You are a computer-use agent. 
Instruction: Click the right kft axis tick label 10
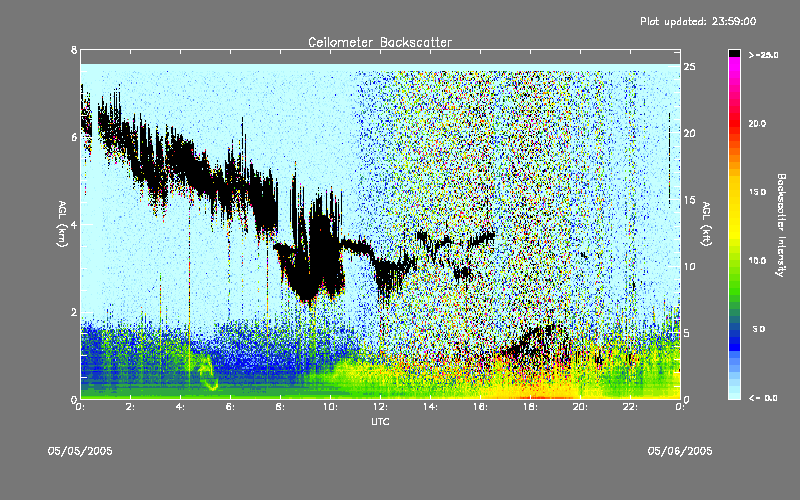(x=690, y=266)
